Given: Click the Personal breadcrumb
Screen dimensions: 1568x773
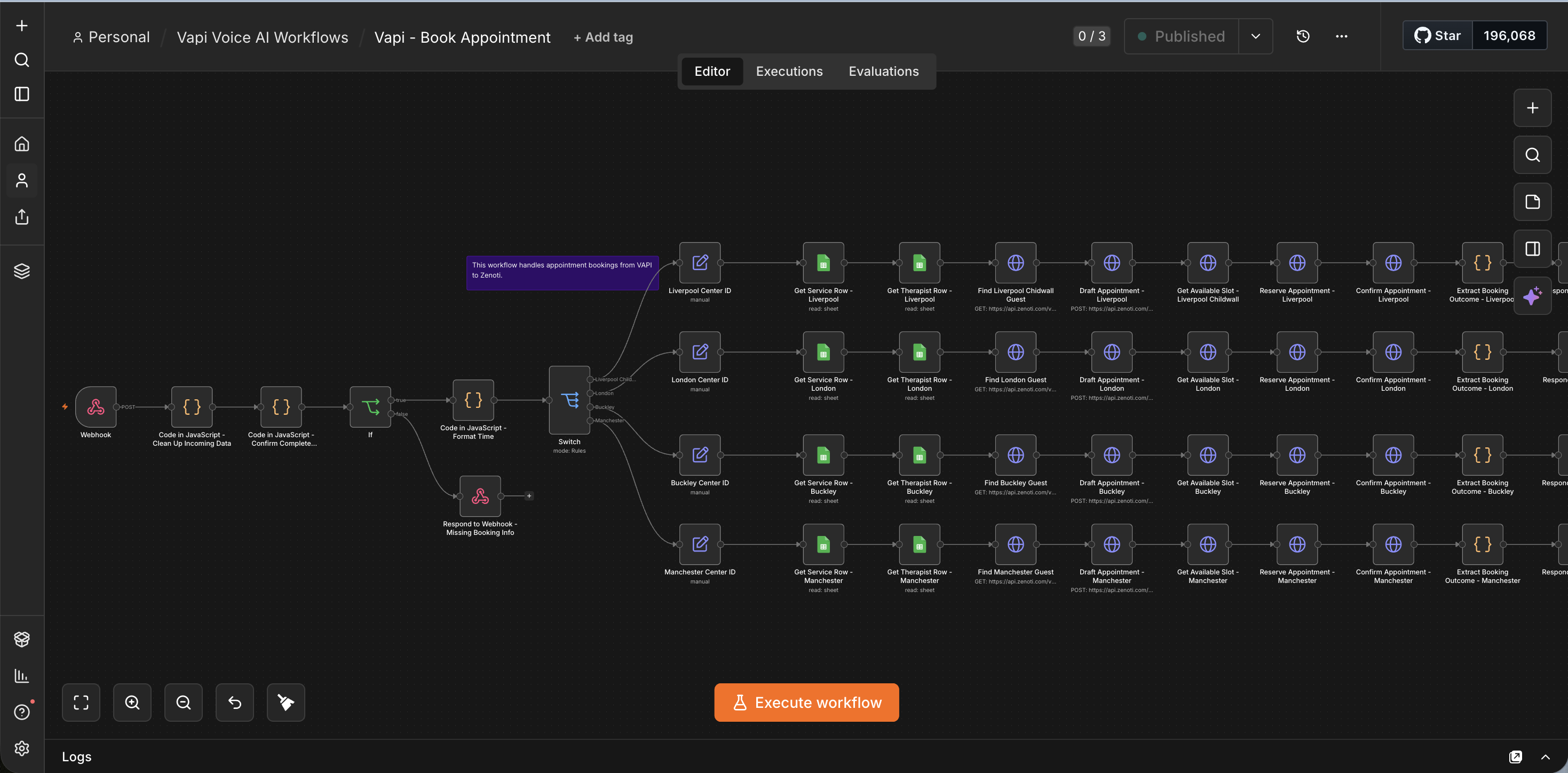Looking at the screenshot, I should coord(112,37).
